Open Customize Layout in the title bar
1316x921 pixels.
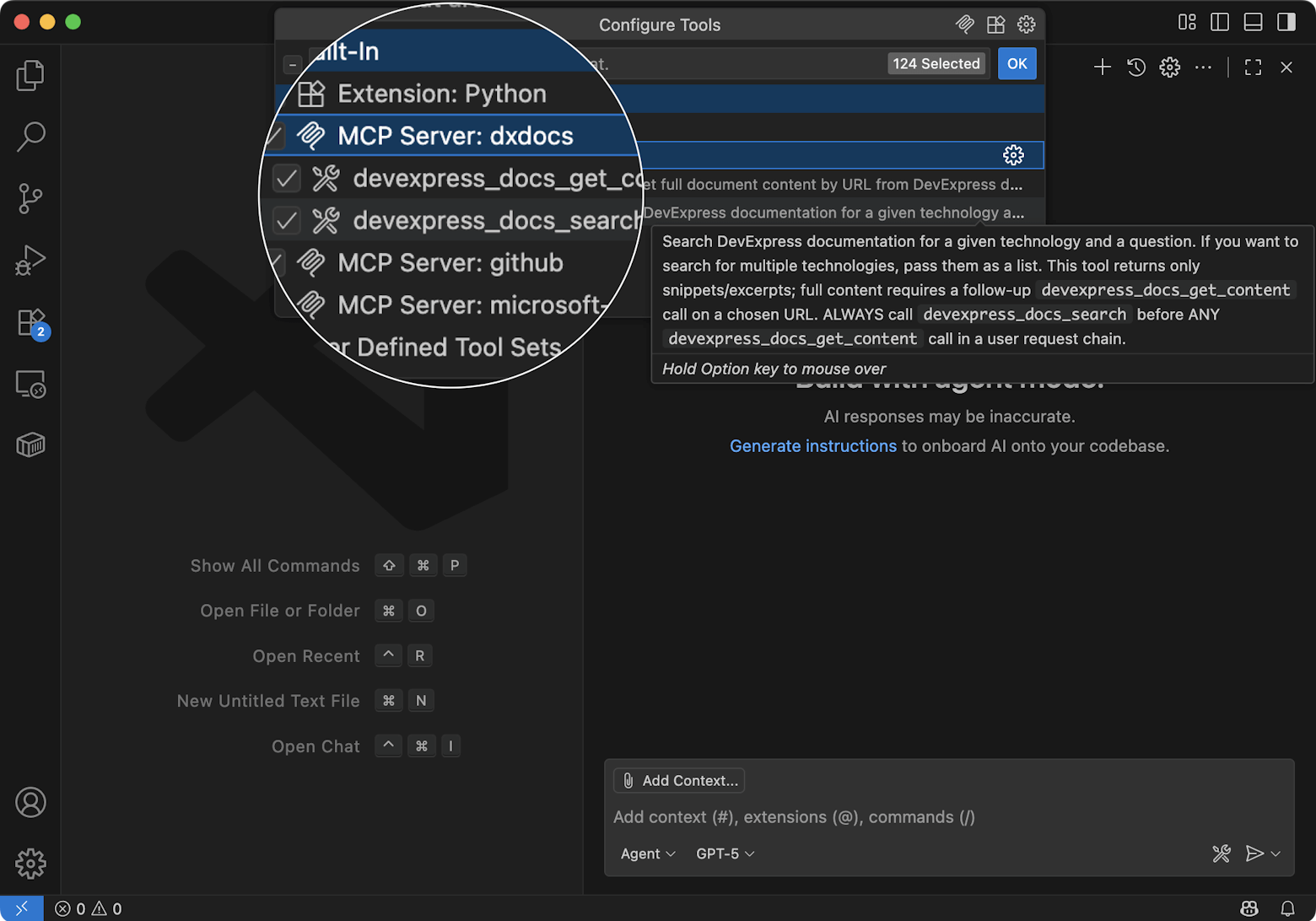(x=1187, y=22)
